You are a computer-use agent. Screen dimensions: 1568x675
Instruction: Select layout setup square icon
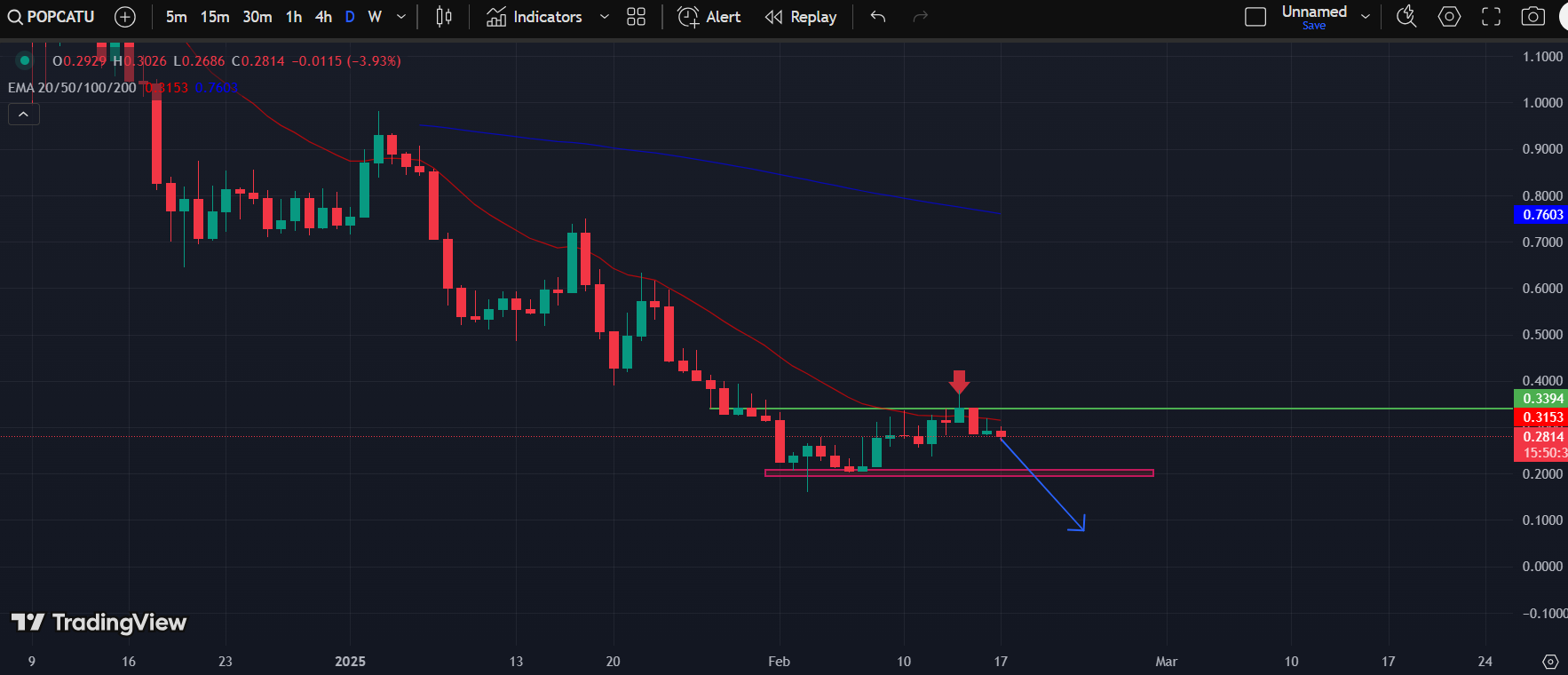tap(1255, 17)
